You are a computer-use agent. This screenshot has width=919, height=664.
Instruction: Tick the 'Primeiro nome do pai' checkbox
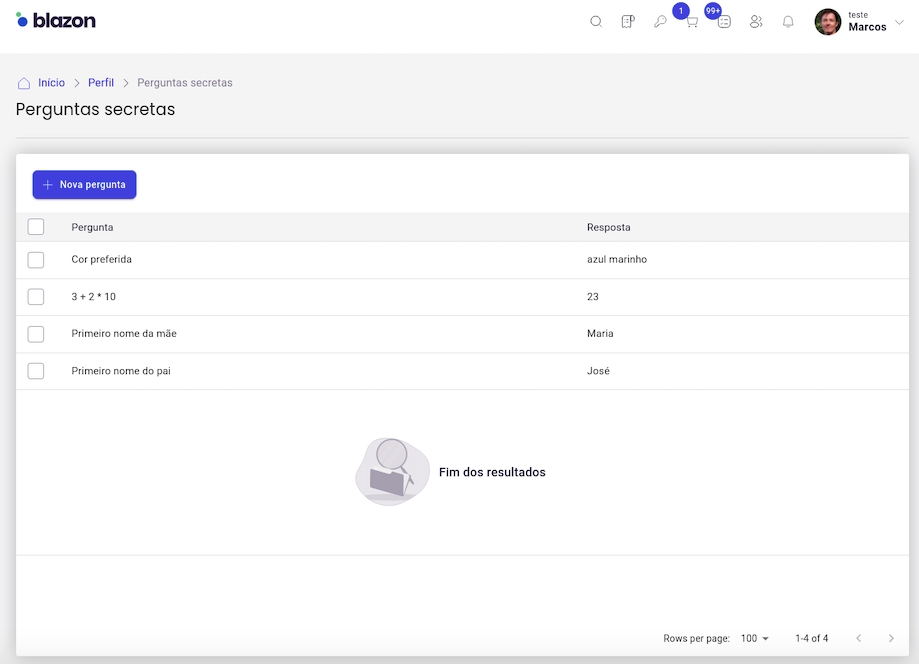click(x=36, y=371)
